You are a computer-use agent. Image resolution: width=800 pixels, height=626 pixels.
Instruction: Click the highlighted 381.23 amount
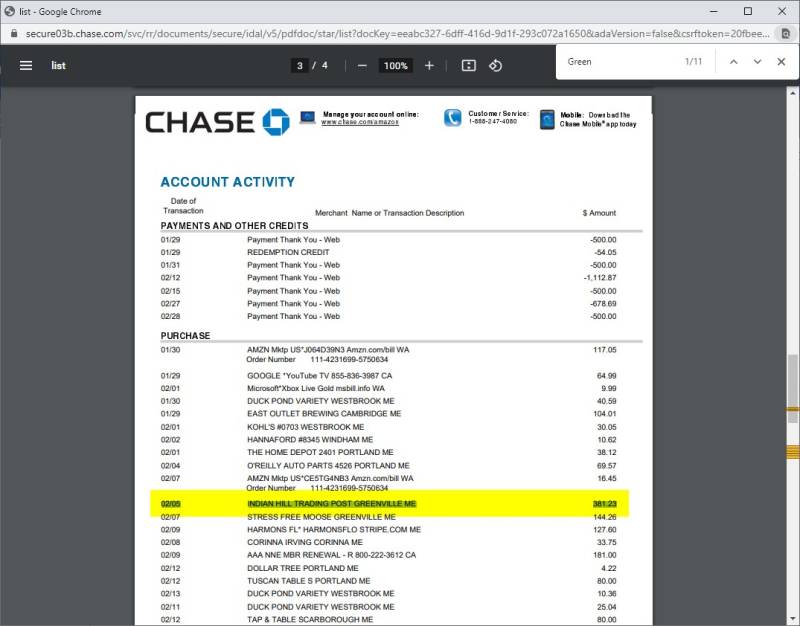pyautogui.click(x=605, y=504)
